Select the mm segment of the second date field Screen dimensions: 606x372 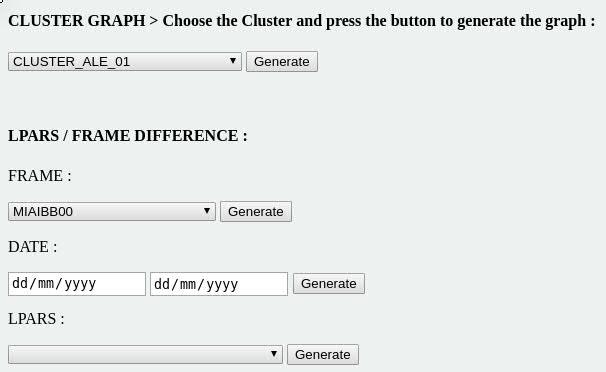click(x=188, y=284)
